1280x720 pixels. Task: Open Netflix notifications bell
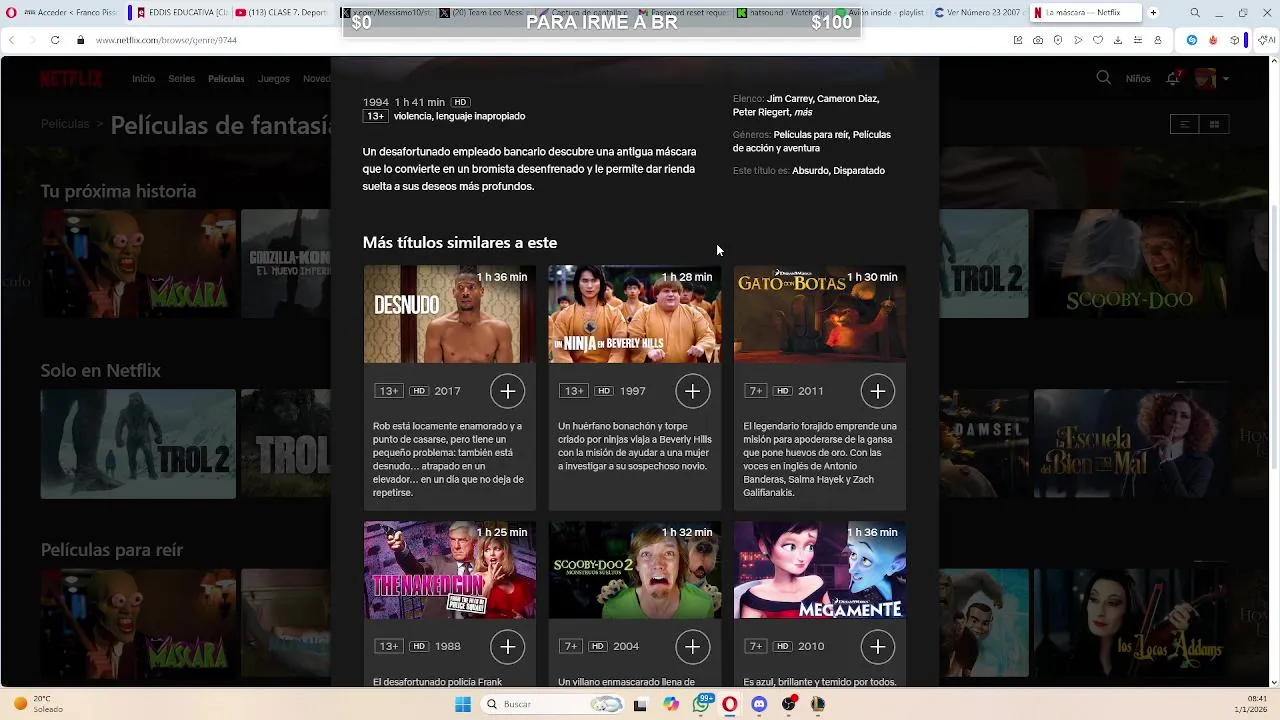[1173, 78]
